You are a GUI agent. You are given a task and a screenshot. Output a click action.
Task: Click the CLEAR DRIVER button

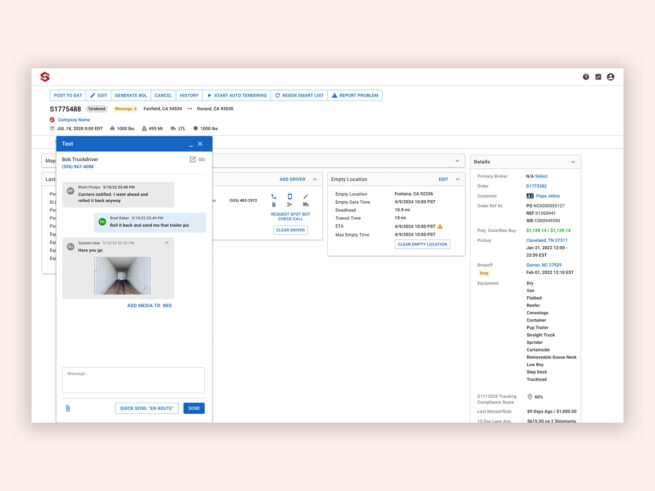(x=290, y=230)
